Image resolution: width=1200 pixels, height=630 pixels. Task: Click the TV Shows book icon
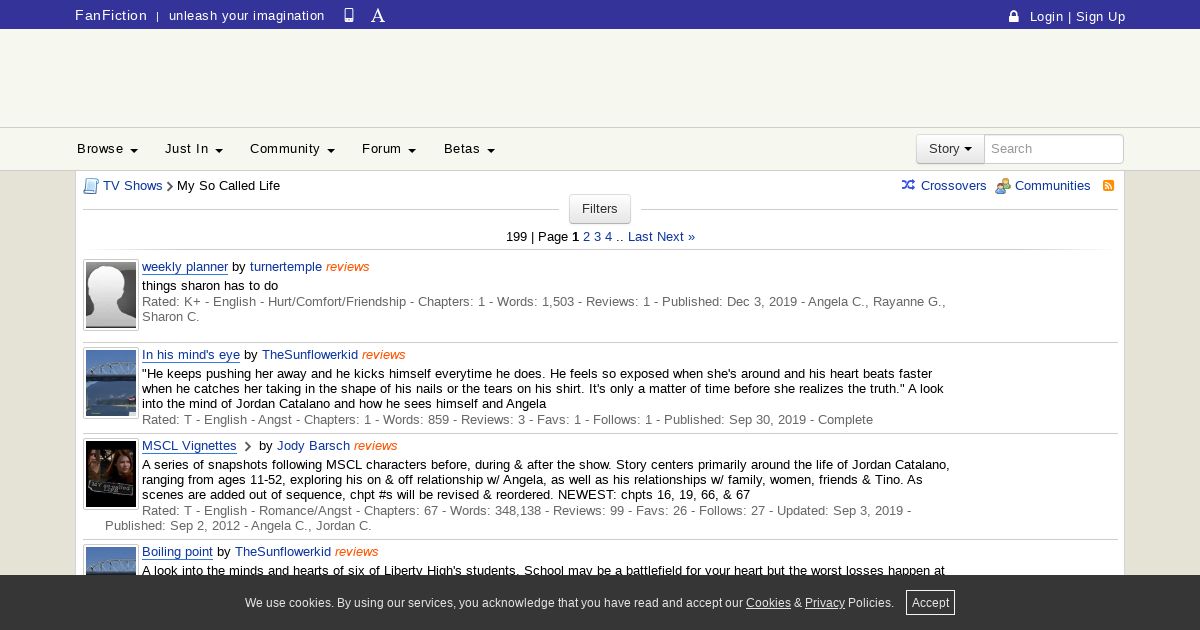coord(91,186)
